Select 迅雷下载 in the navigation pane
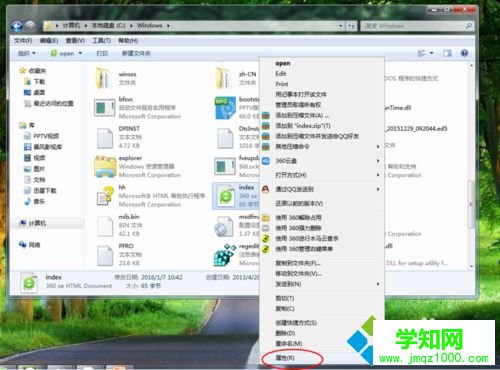The image size is (500, 370). (x=45, y=191)
